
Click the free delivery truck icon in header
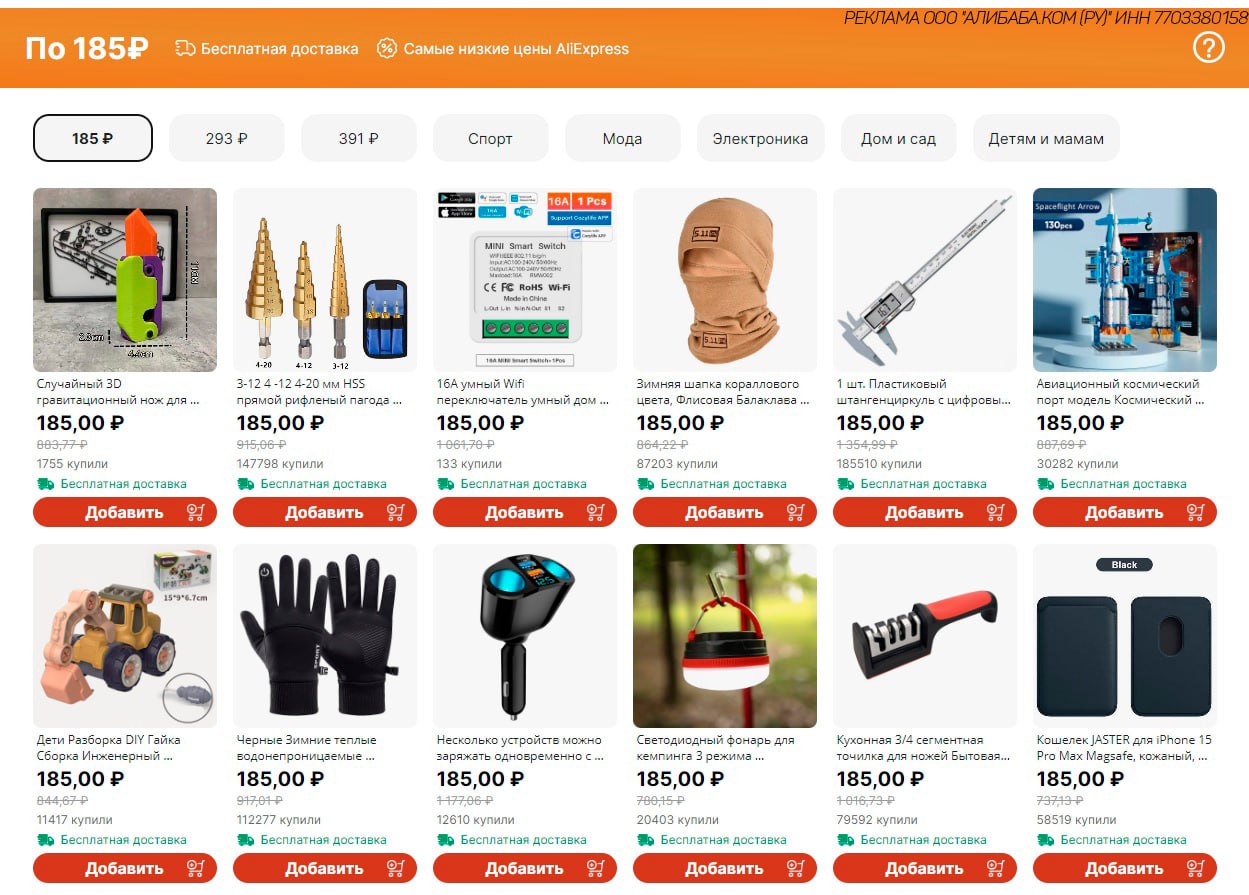(x=185, y=48)
